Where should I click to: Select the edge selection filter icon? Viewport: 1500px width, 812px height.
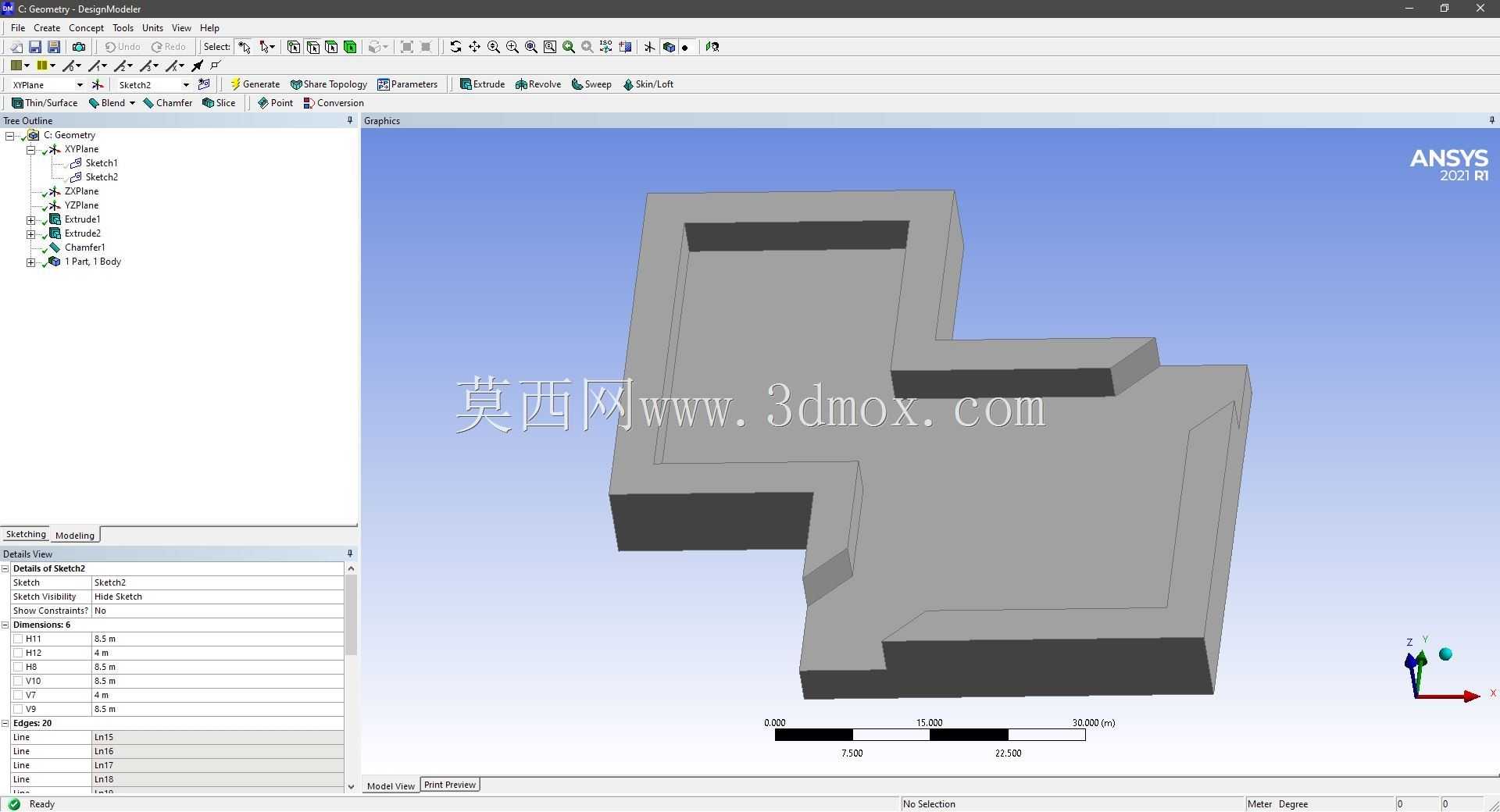312,47
